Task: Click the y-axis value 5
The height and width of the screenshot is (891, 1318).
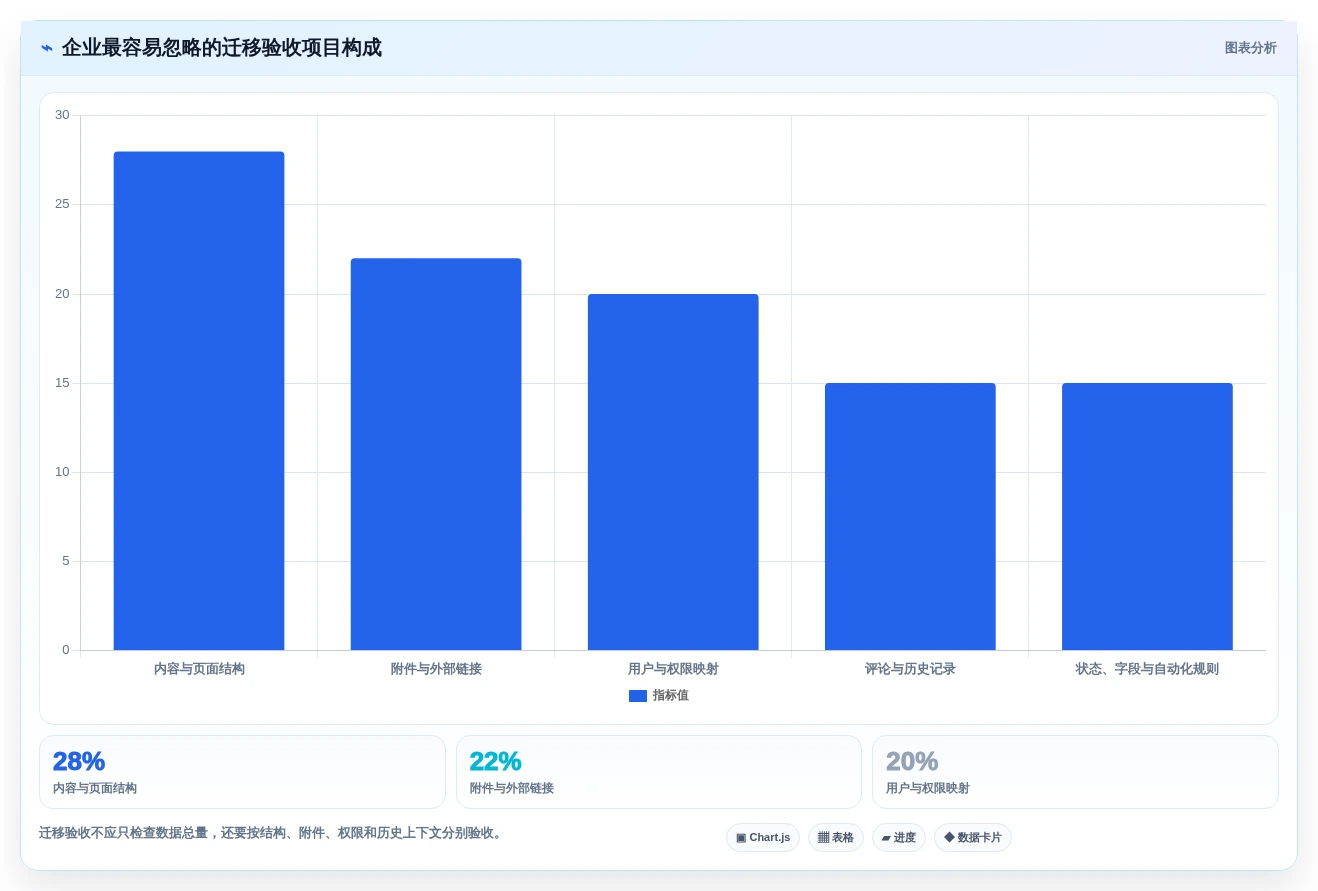Action: coord(66,561)
